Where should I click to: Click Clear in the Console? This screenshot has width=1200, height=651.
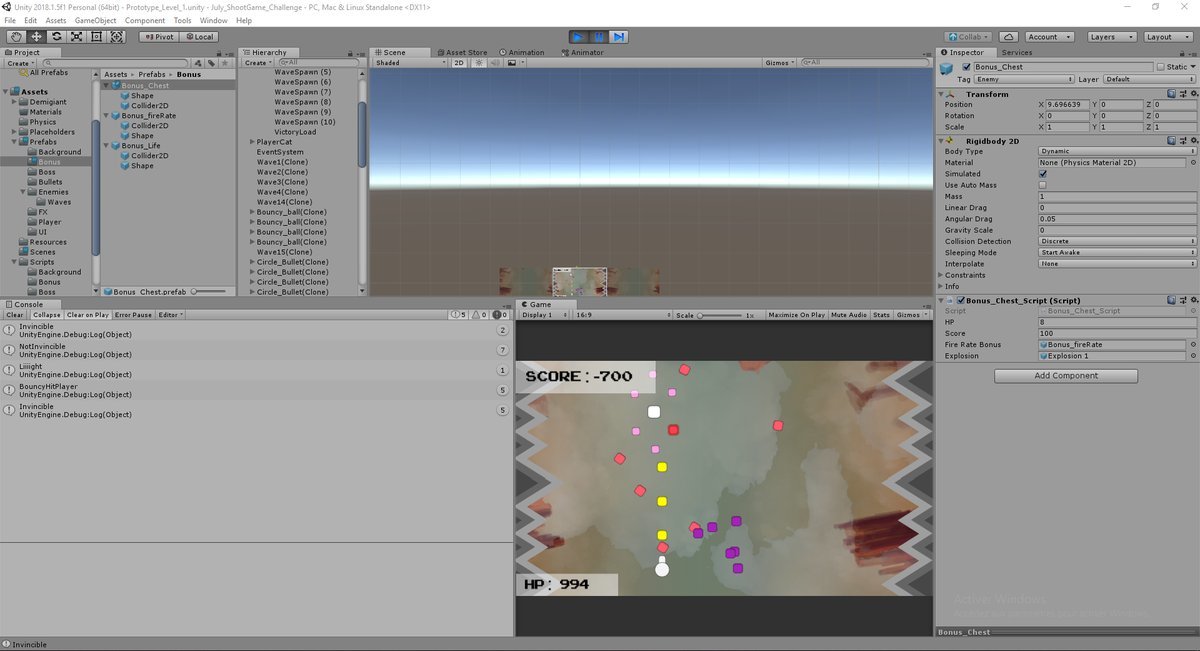click(15, 315)
